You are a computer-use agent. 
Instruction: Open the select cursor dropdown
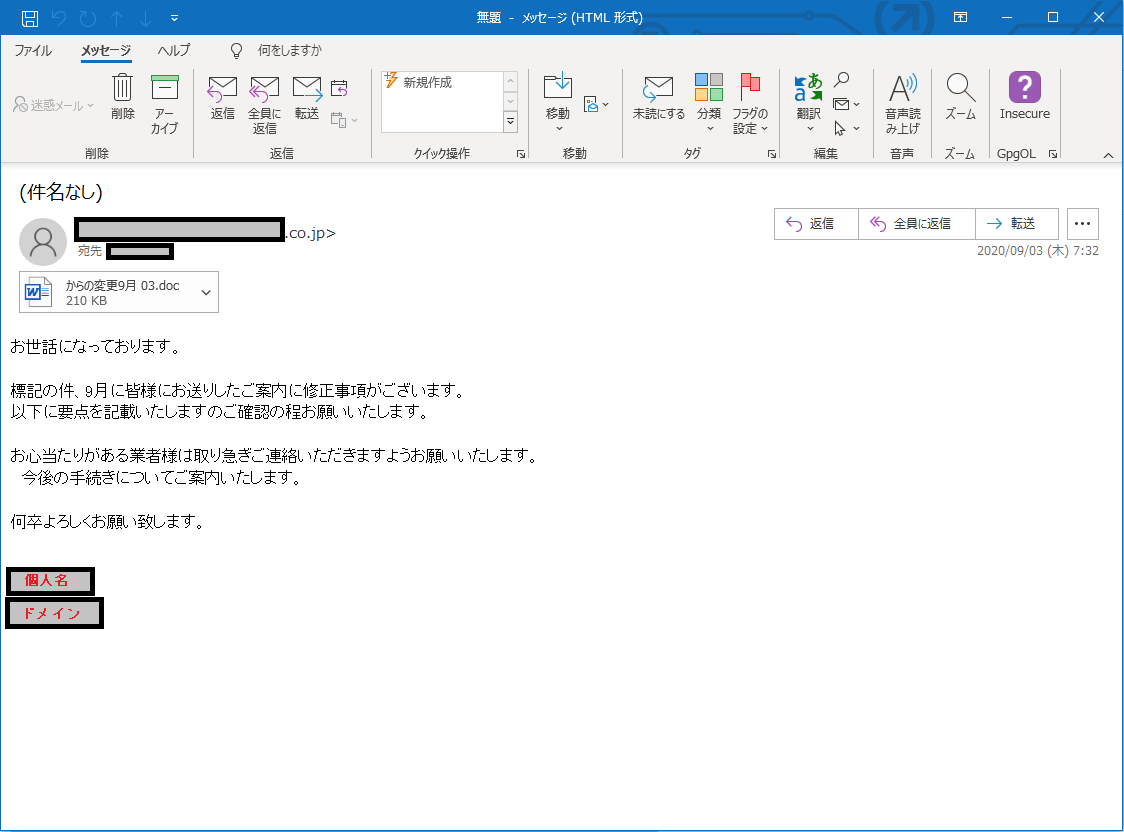(846, 128)
